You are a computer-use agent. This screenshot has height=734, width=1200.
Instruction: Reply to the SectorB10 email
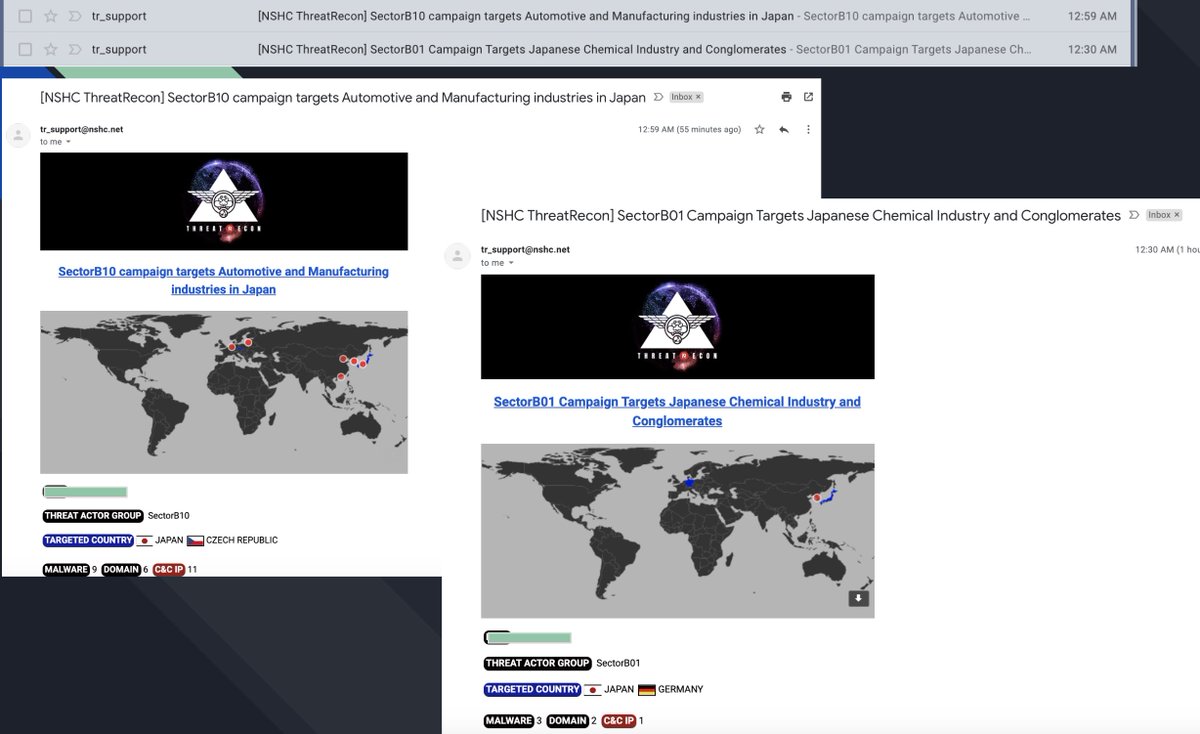[x=784, y=129]
